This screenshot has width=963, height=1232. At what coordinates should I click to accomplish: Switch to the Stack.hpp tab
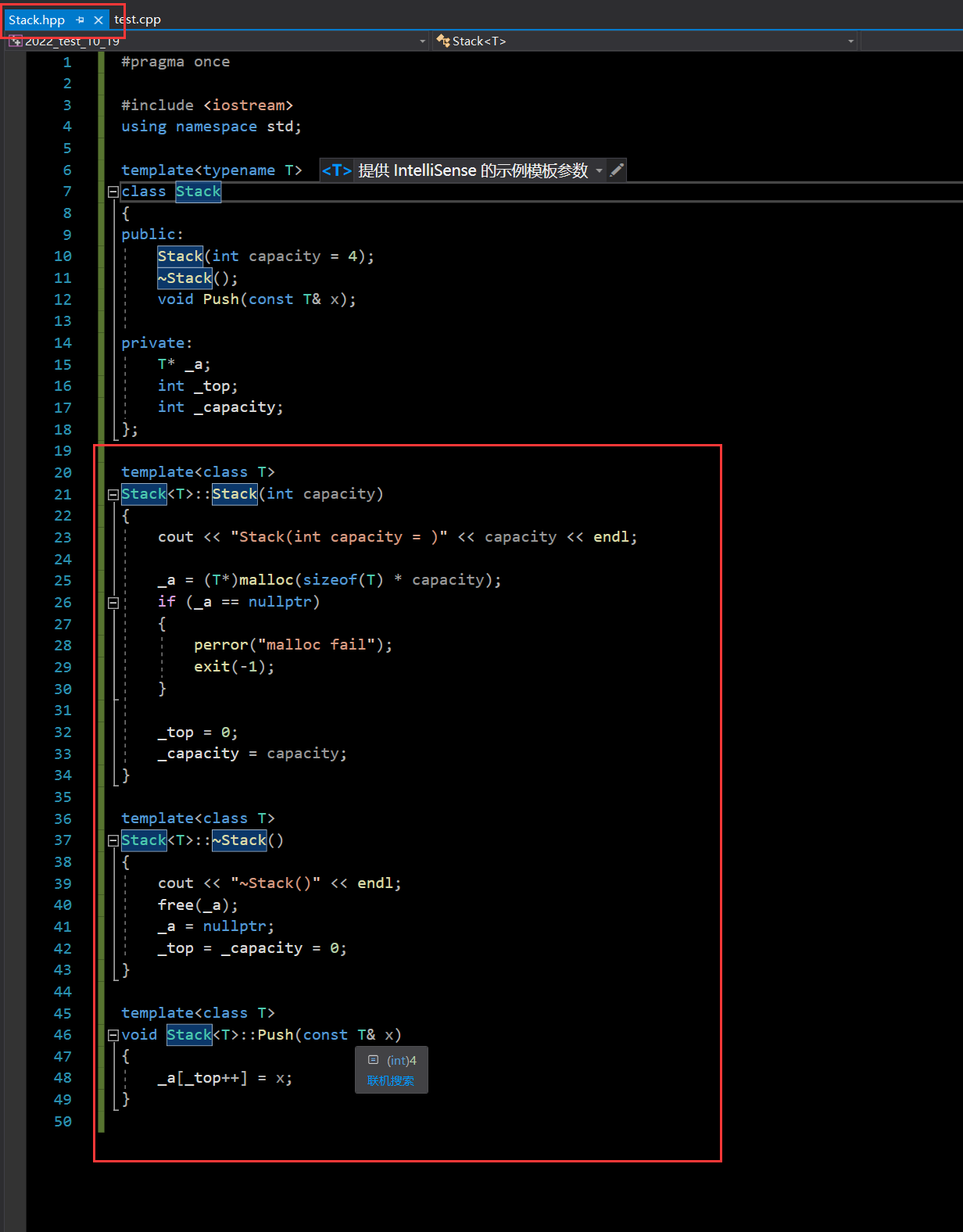pos(37,20)
